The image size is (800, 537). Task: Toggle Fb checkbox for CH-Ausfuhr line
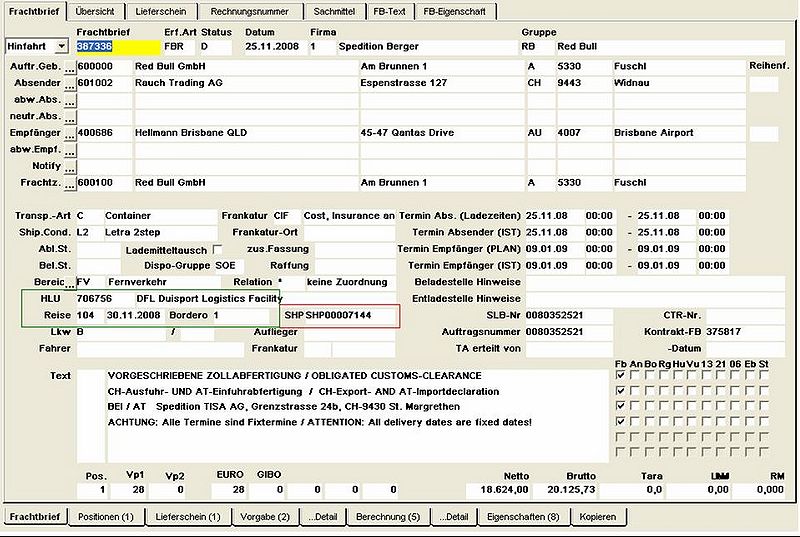[x=620, y=391]
